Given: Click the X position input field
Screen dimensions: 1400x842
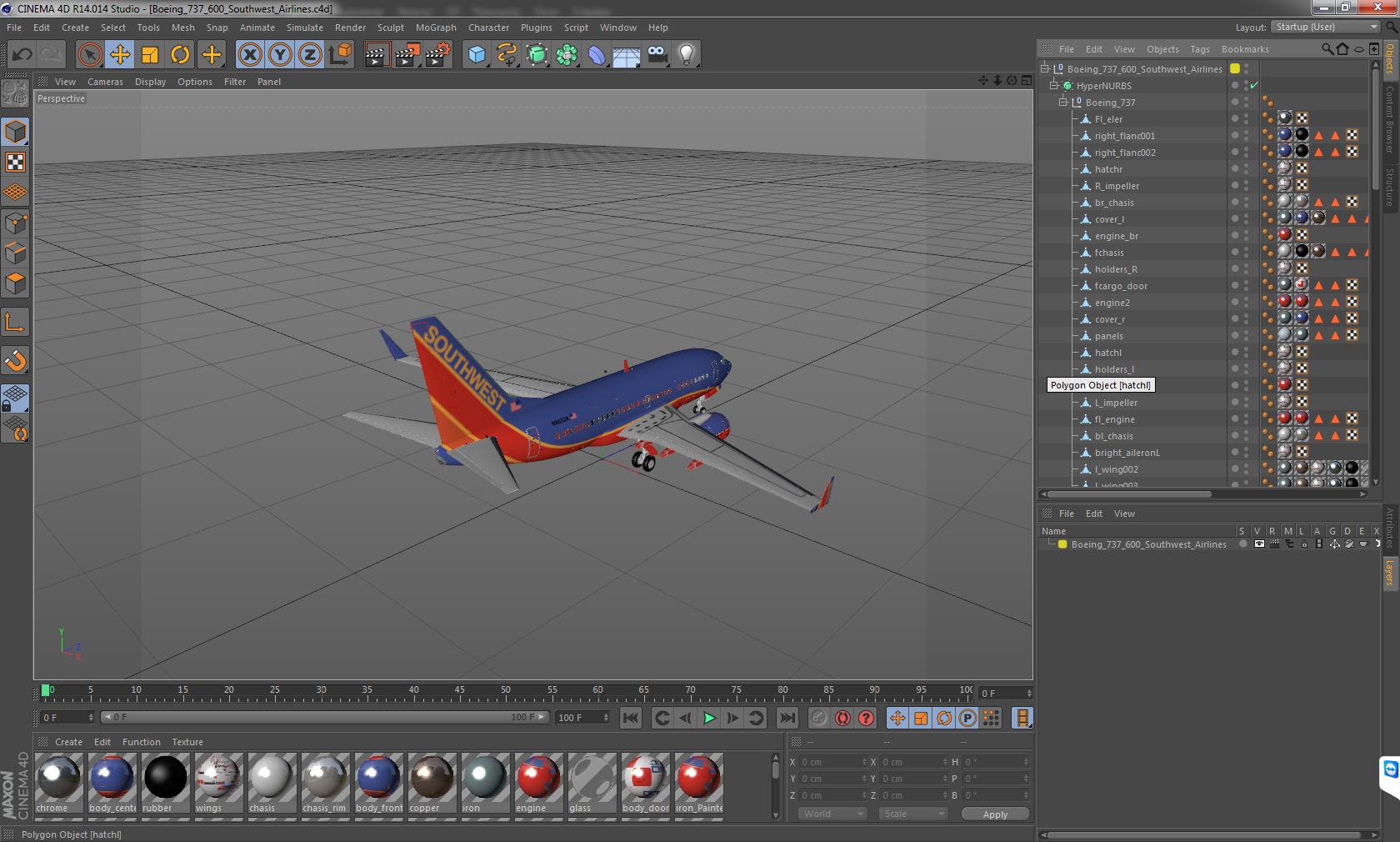Looking at the screenshot, I should click(833, 762).
